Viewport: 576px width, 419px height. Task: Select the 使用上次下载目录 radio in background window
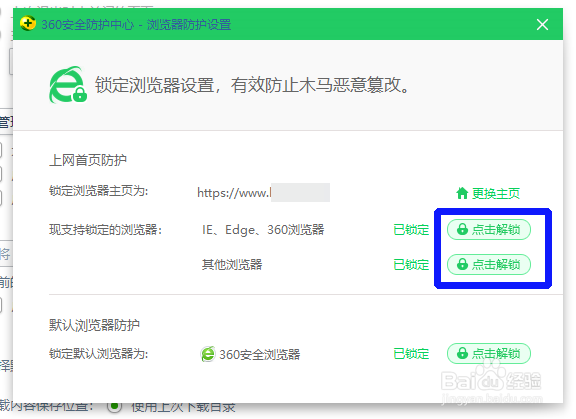pos(115,406)
